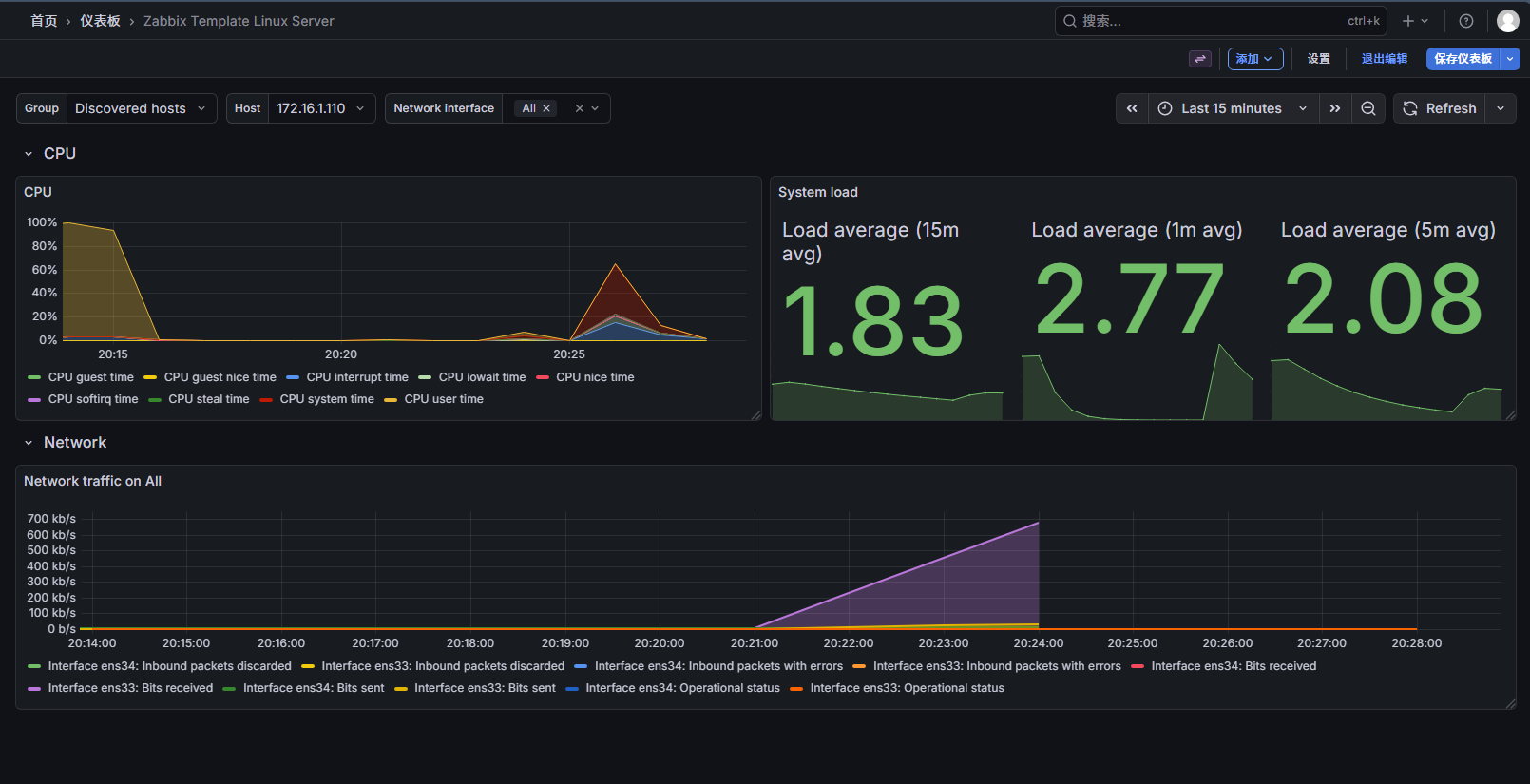Remove the All tag from Network interface
Image resolution: width=1530 pixels, height=784 pixels.
546,108
